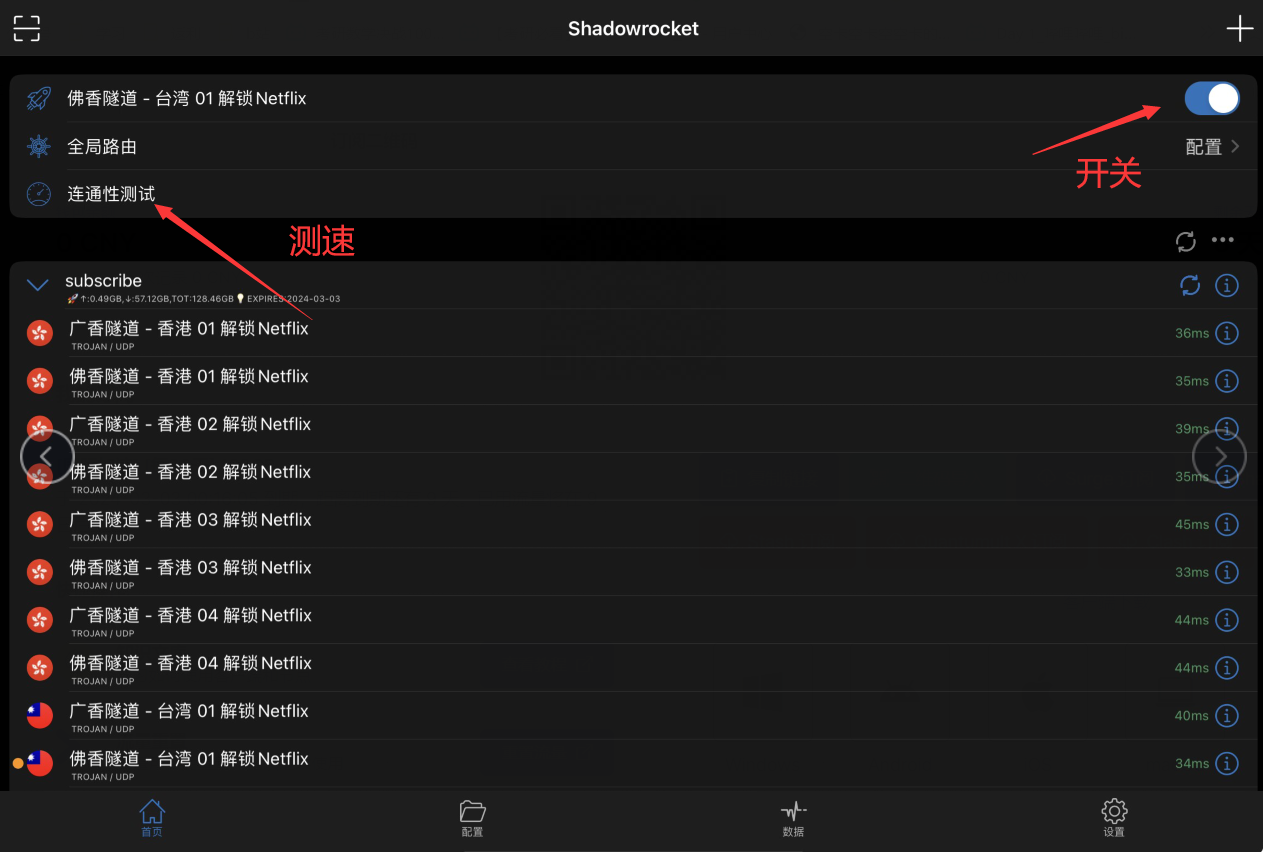Click Hong Kong flag of 广香隧道 - 香港 04
1263x852 pixels.
click(x=39, y=620)
